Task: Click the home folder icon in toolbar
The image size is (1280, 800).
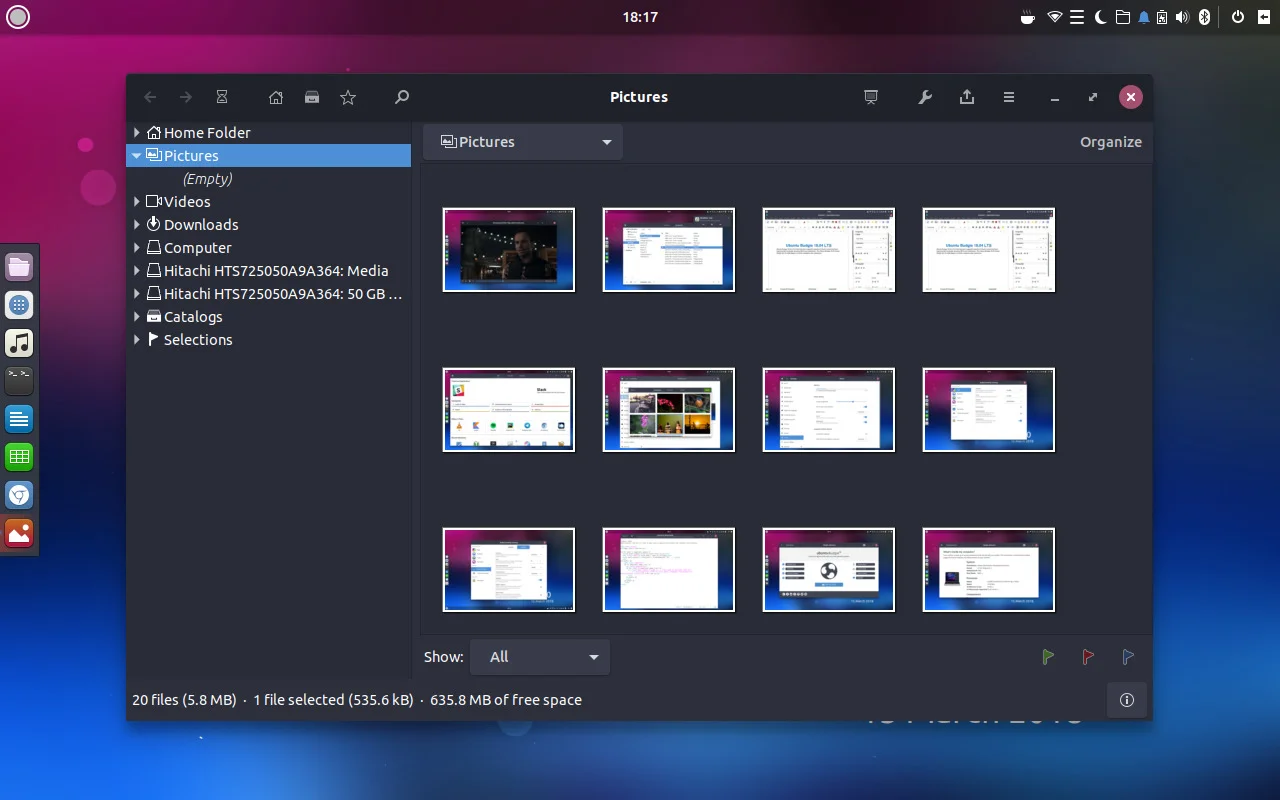Action: pyautogui.click(x=276, y=97)
